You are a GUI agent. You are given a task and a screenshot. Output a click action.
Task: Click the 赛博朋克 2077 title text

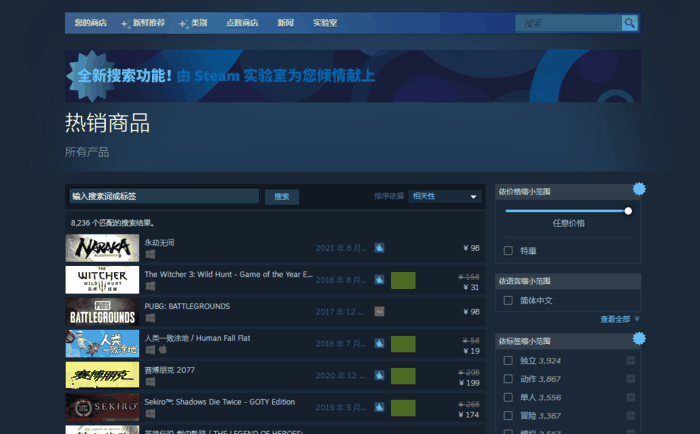coord(170,370)
